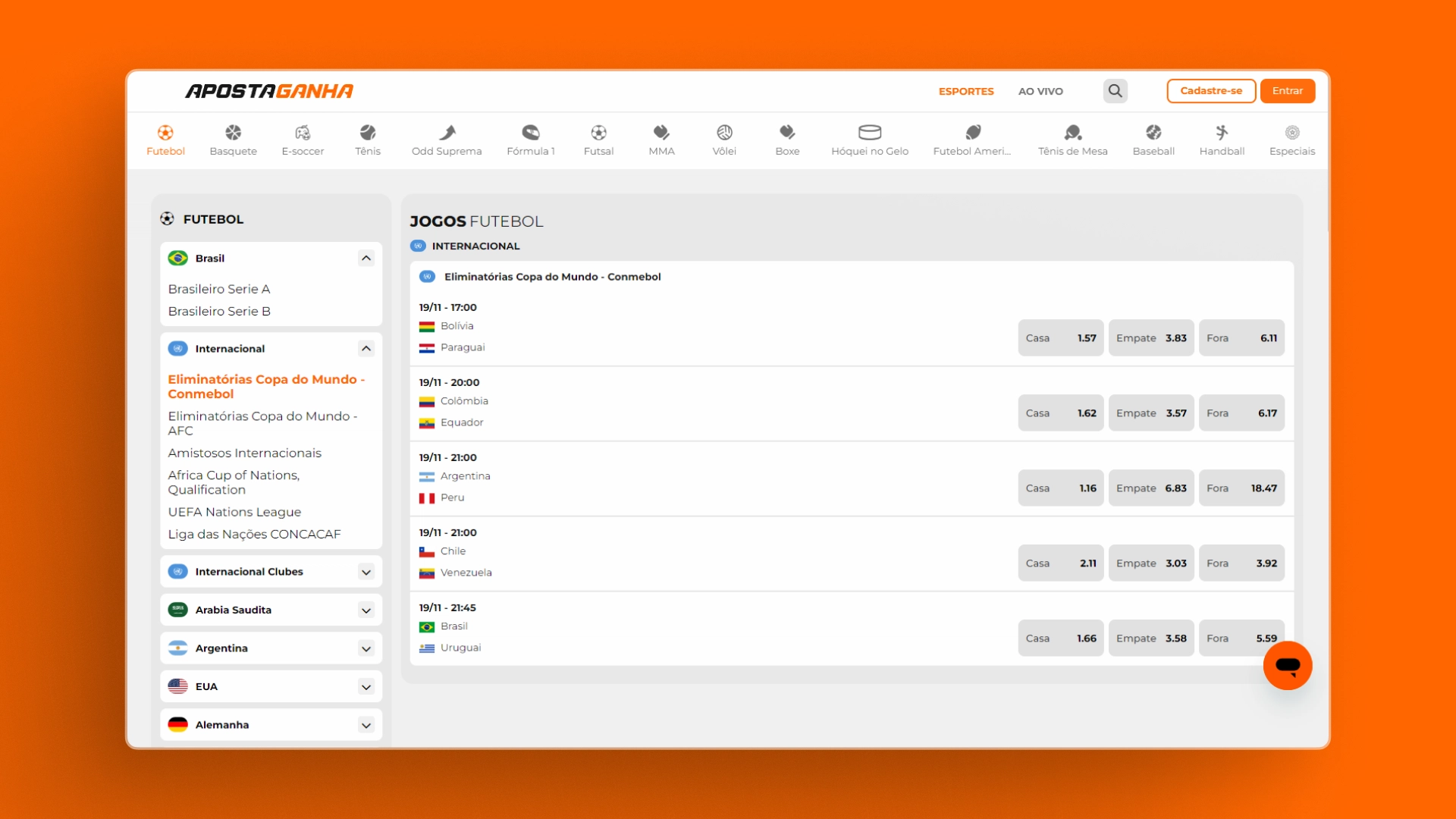Bet Casa 1.62 on Colômbia vs Equador
Screen dimensions: 1456x819
[1061, 413]
